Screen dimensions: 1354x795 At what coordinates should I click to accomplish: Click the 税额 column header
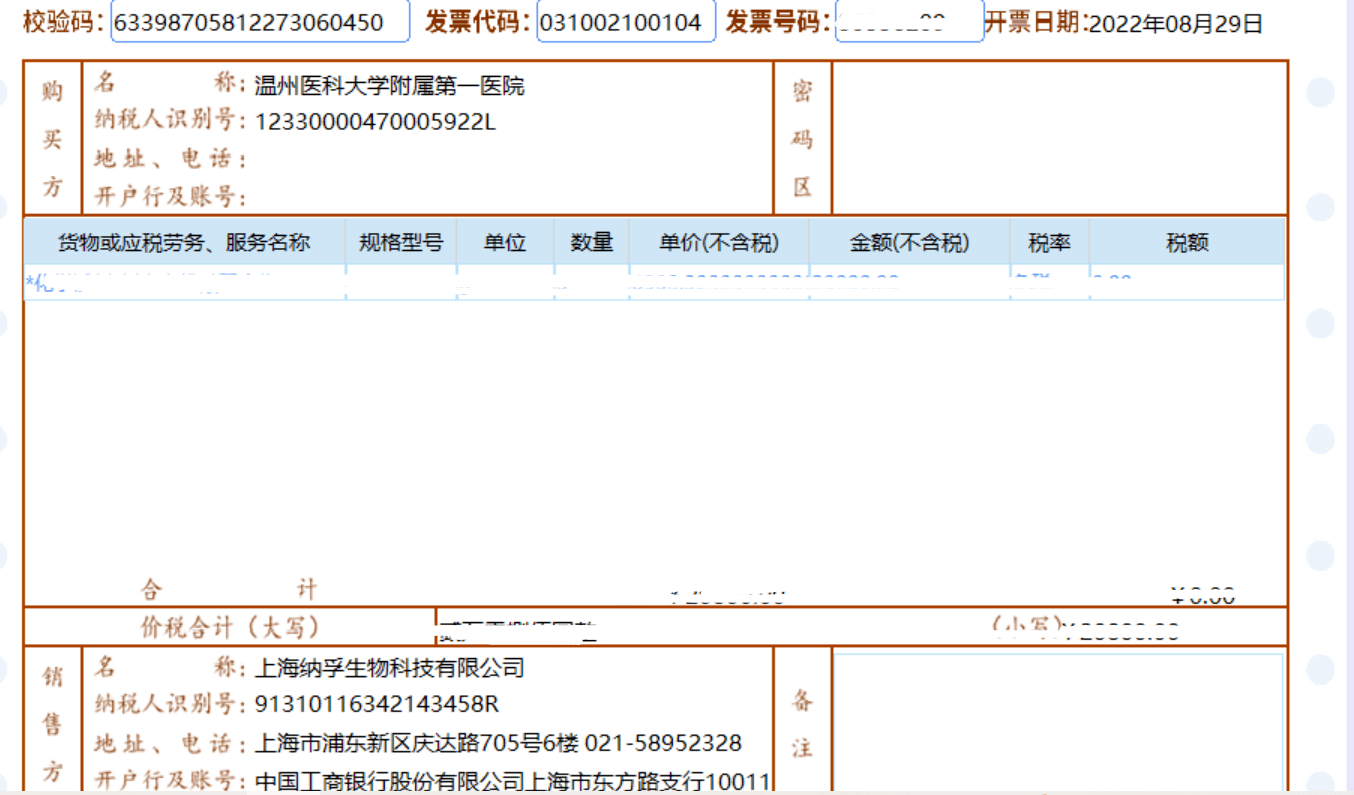tap(1187, 242)
